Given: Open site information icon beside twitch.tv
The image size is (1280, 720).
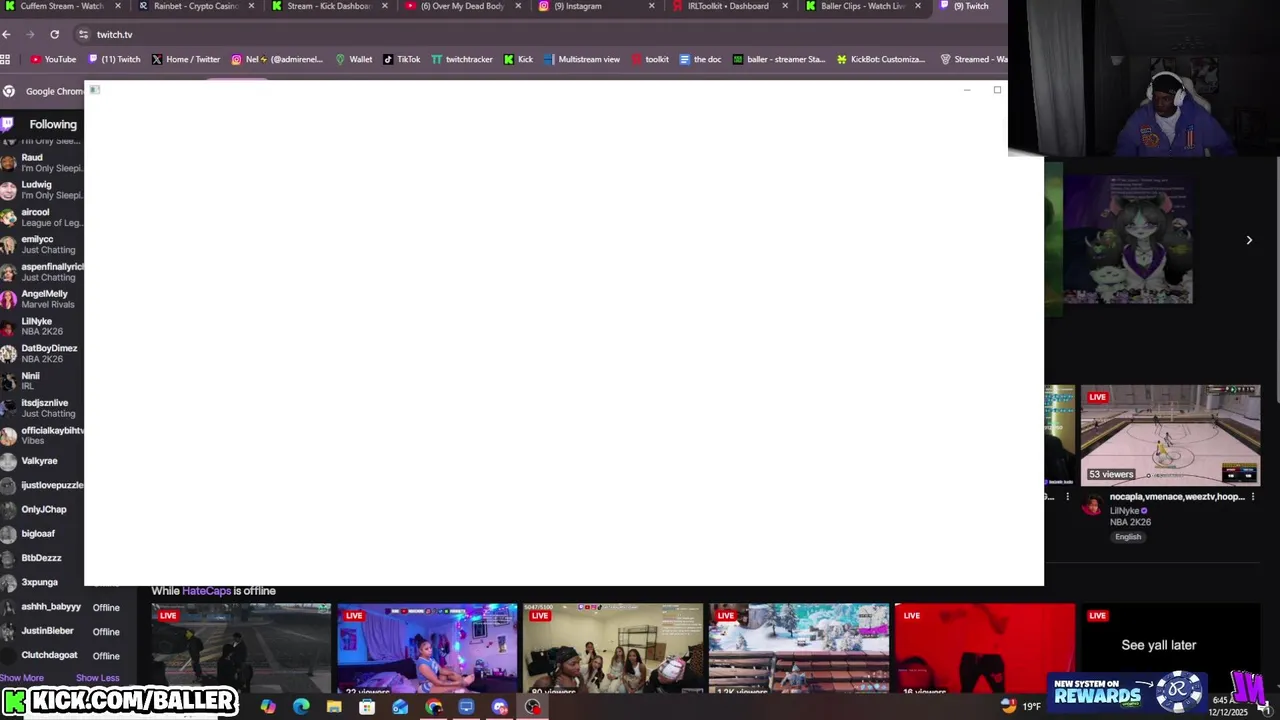Looking at the screenshot, I should 83,34.
